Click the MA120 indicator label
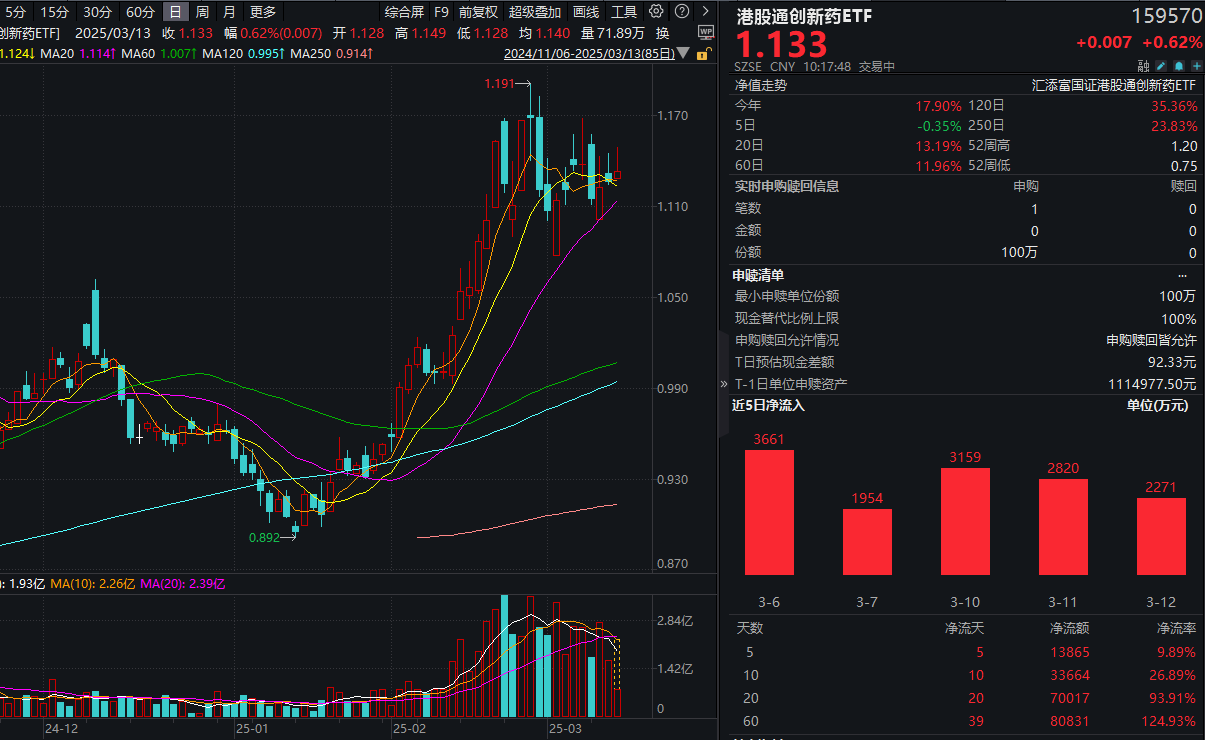This screenshot has width=1205, height=740. (x=223, y=53)
